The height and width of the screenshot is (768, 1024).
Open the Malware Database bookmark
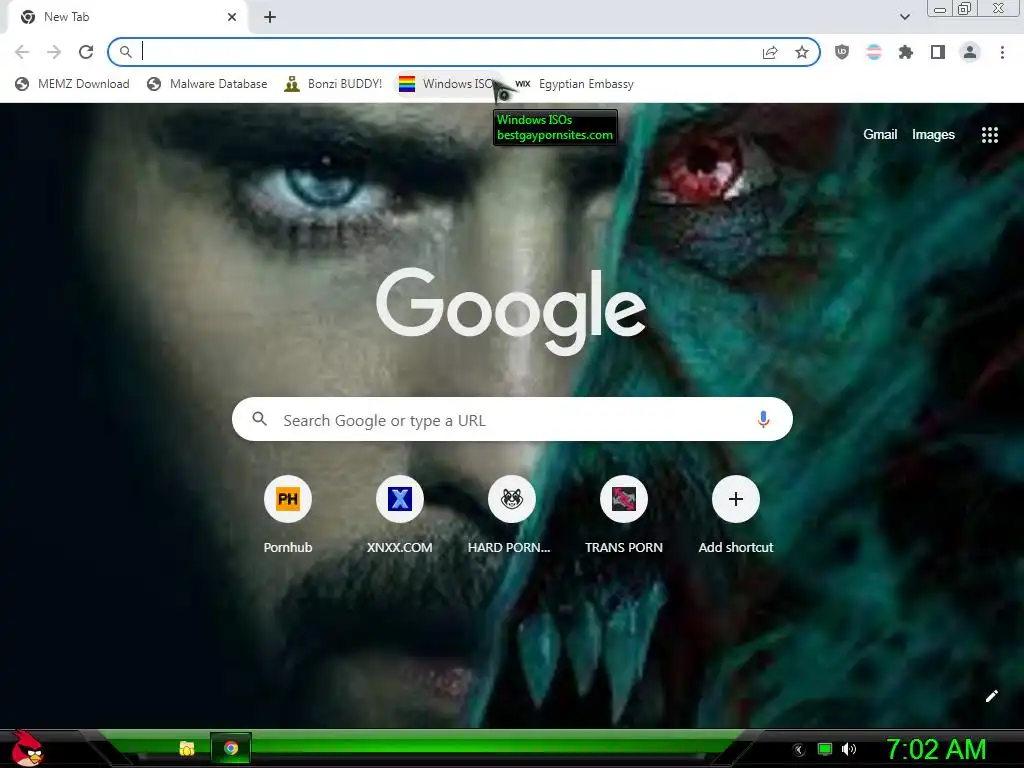click(207, 84)
